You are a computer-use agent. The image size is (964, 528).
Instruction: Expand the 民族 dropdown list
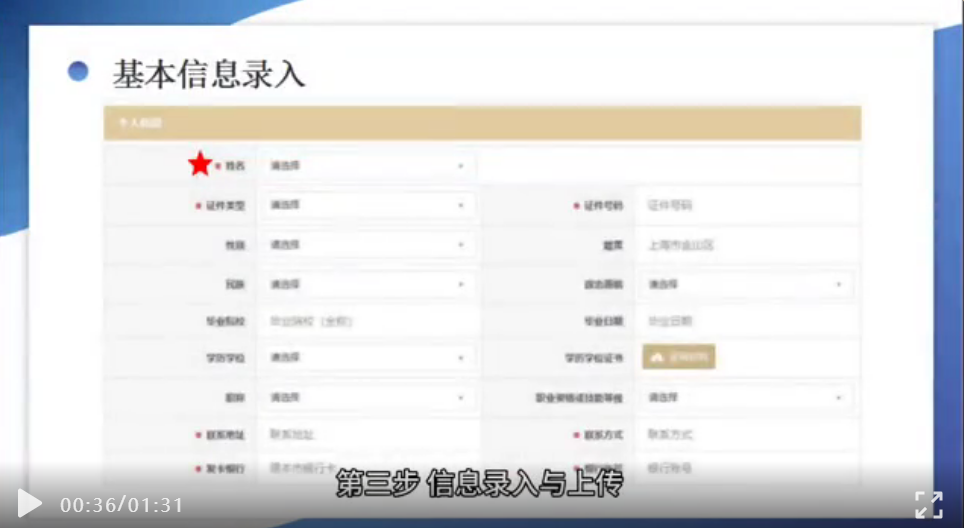tap(367, 284)
